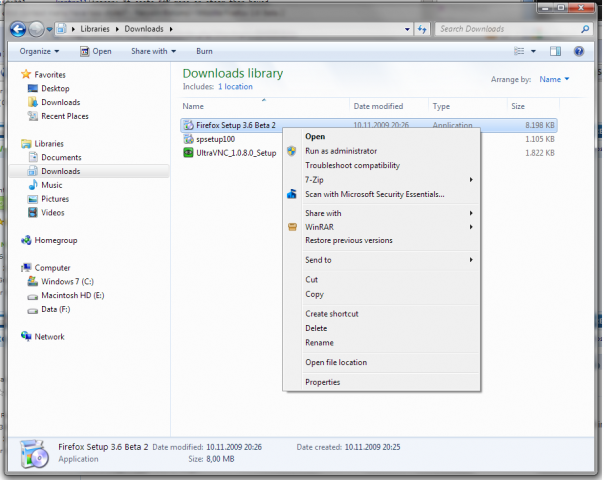Image resolution: width=604 pixels, height=480 pixels.
Task: Open the view options dropdown arrow
Action: (x=534, y=51)
